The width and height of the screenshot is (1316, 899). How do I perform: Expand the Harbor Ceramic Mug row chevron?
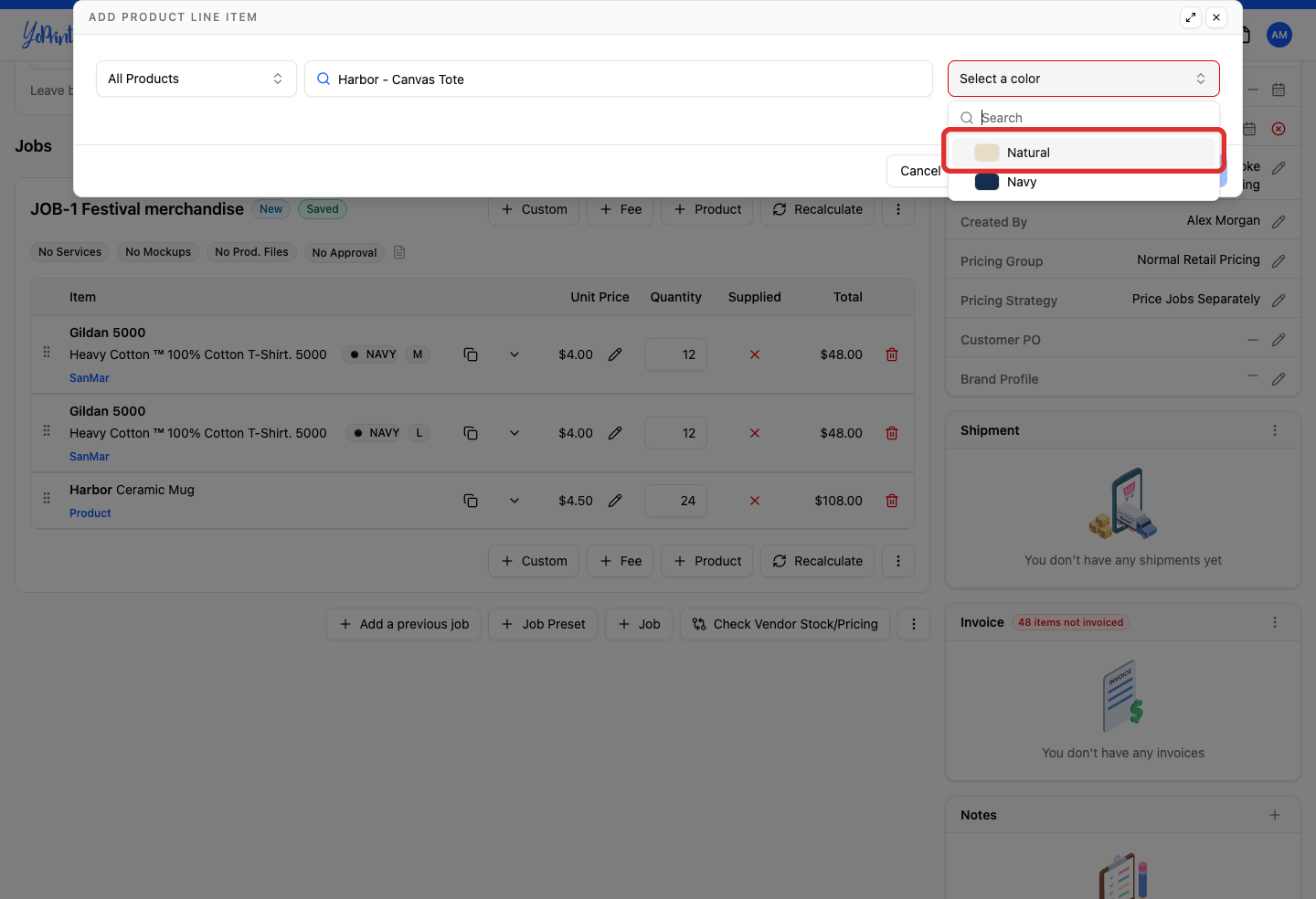click(515, 501)
